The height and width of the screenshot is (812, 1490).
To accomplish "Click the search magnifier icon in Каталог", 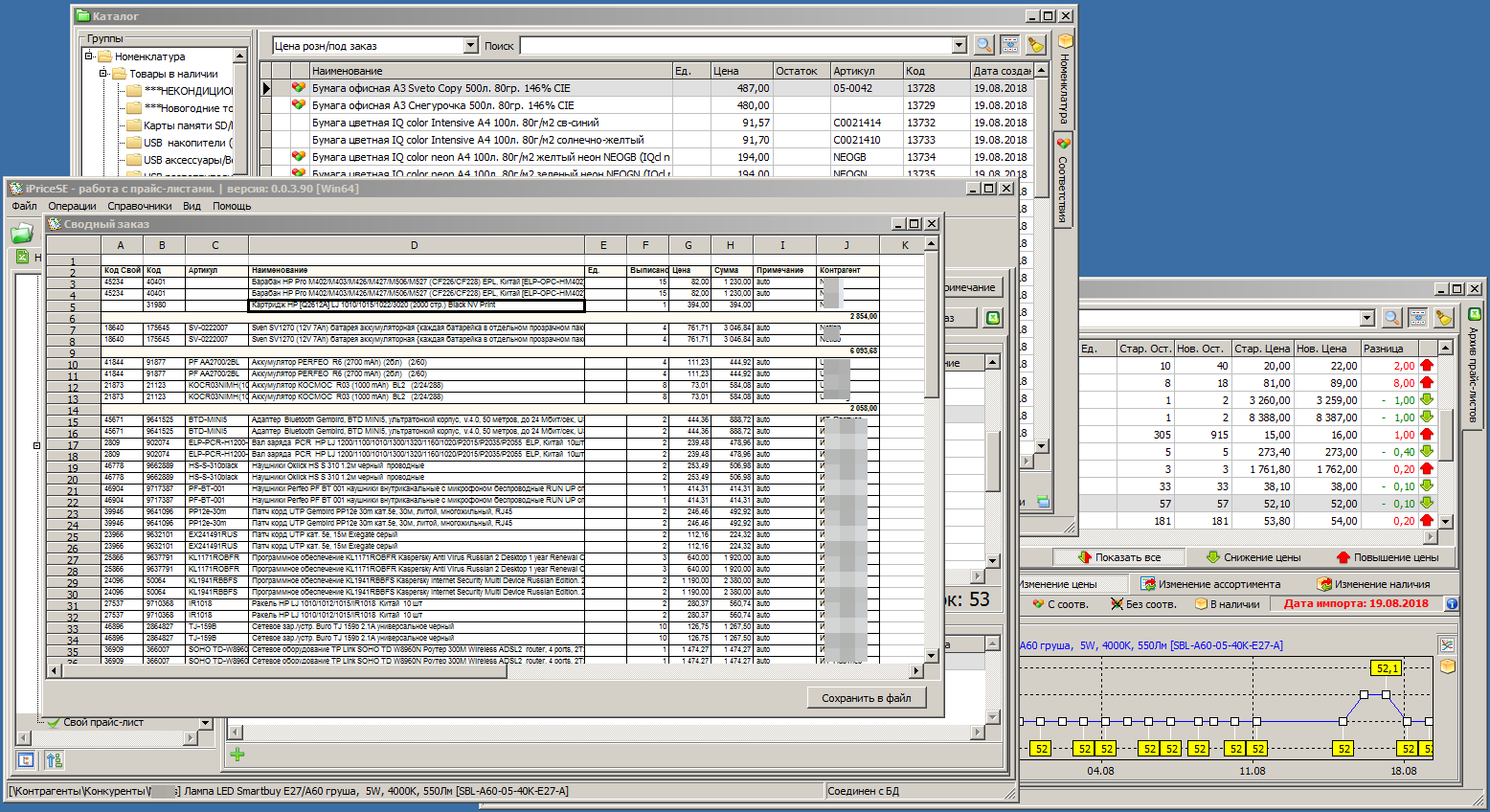I will click(x=983, y=45).
